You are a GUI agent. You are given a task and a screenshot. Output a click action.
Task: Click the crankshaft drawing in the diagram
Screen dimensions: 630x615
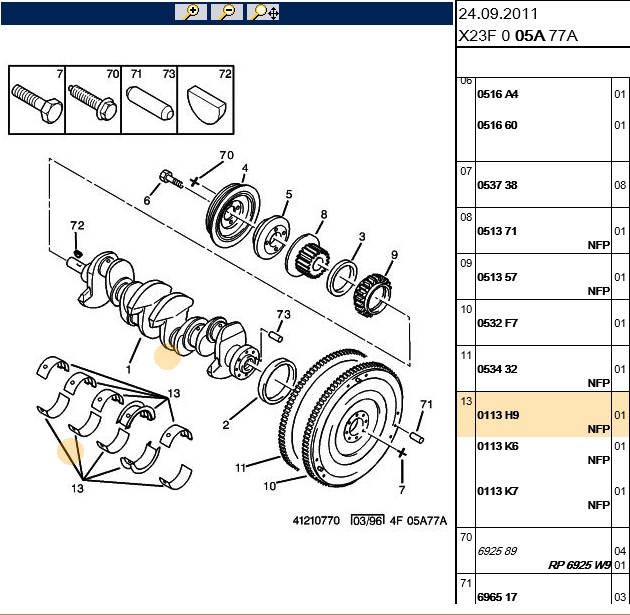pos(163,315)
